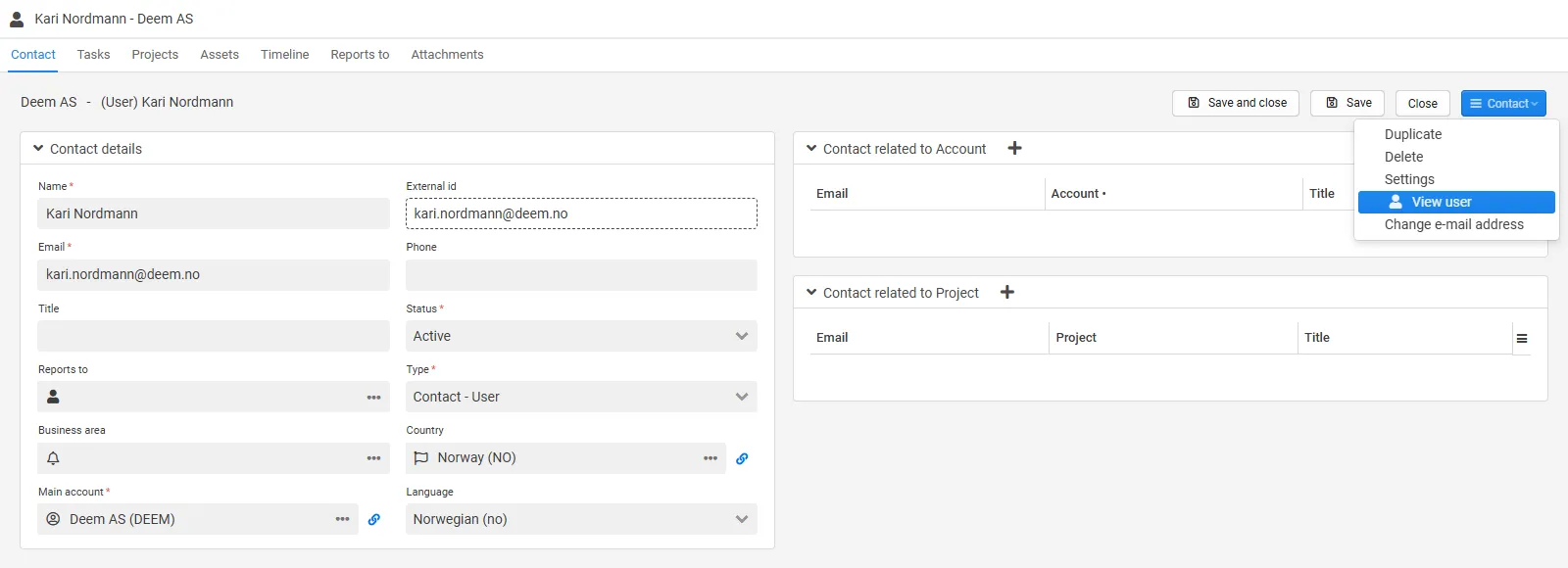
Task: Click the account icon beside Deem AS (DEEM)
Action: click(54, 519)
